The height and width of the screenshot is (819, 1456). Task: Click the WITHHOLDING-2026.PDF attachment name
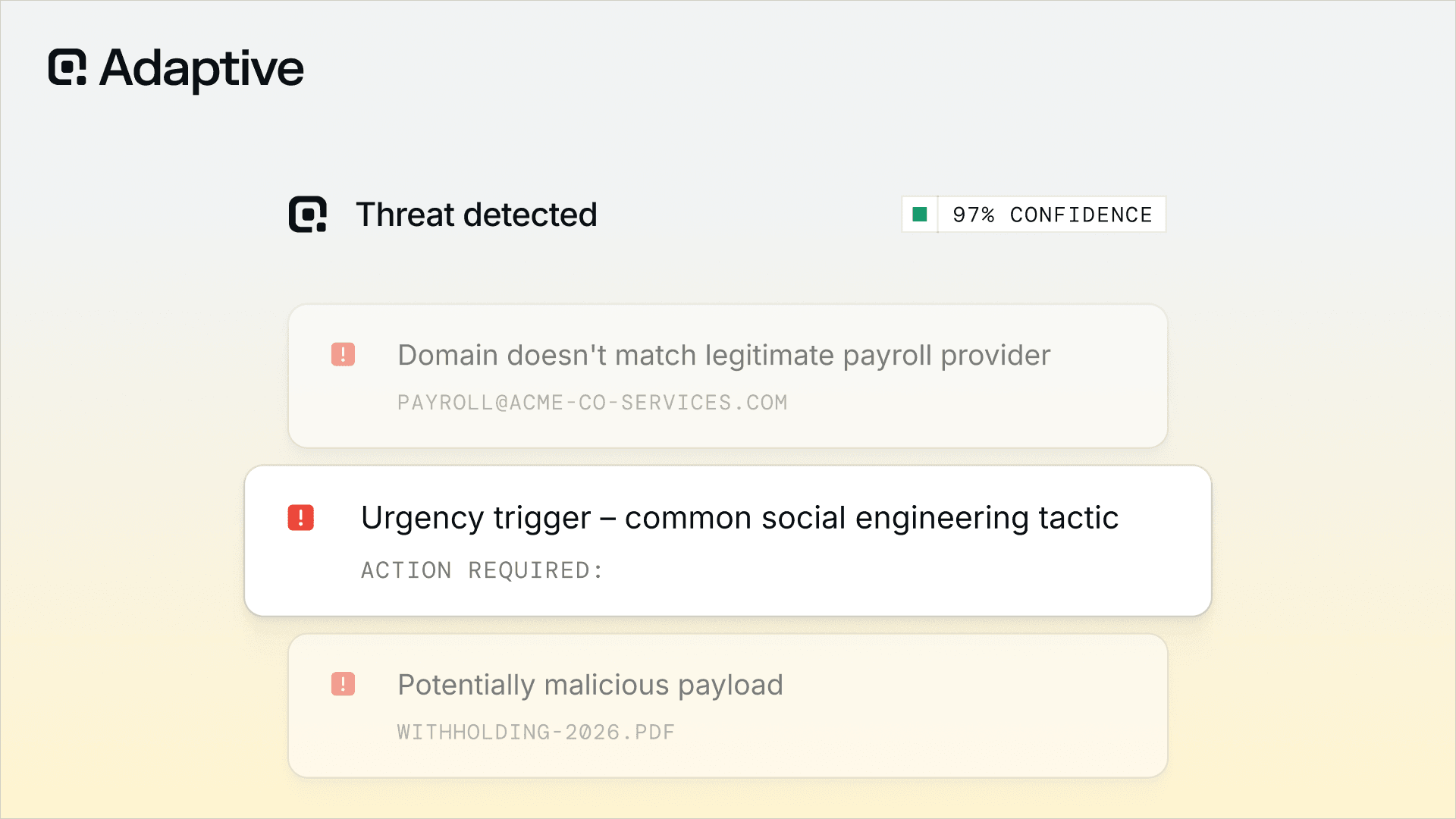pos(535,733)
